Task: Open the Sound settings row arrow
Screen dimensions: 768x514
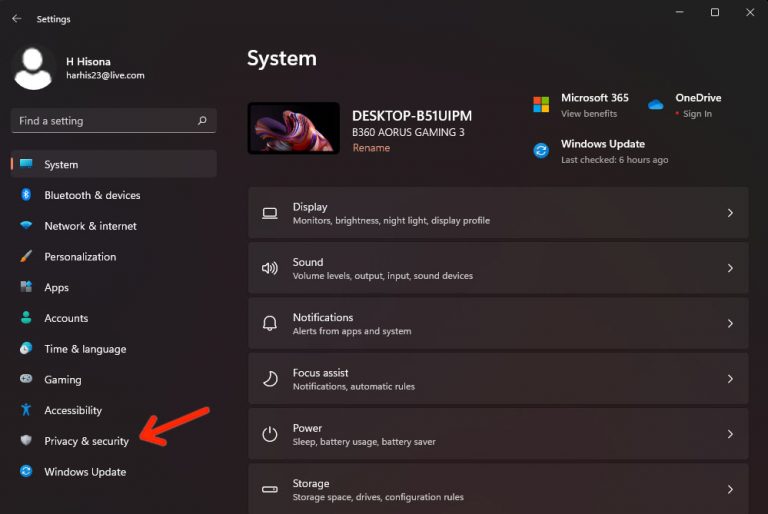Action: [x=730, y=268]
